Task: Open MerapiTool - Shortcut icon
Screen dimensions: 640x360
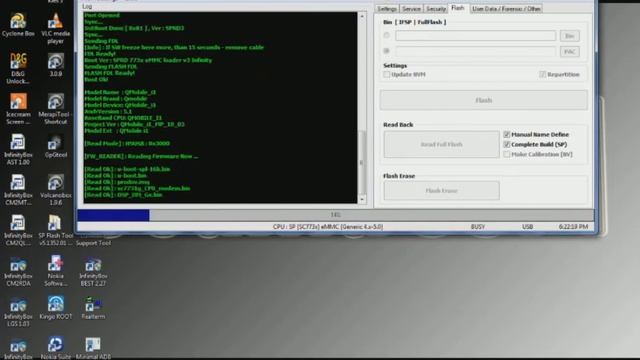Action: click(x=56, y=109)
